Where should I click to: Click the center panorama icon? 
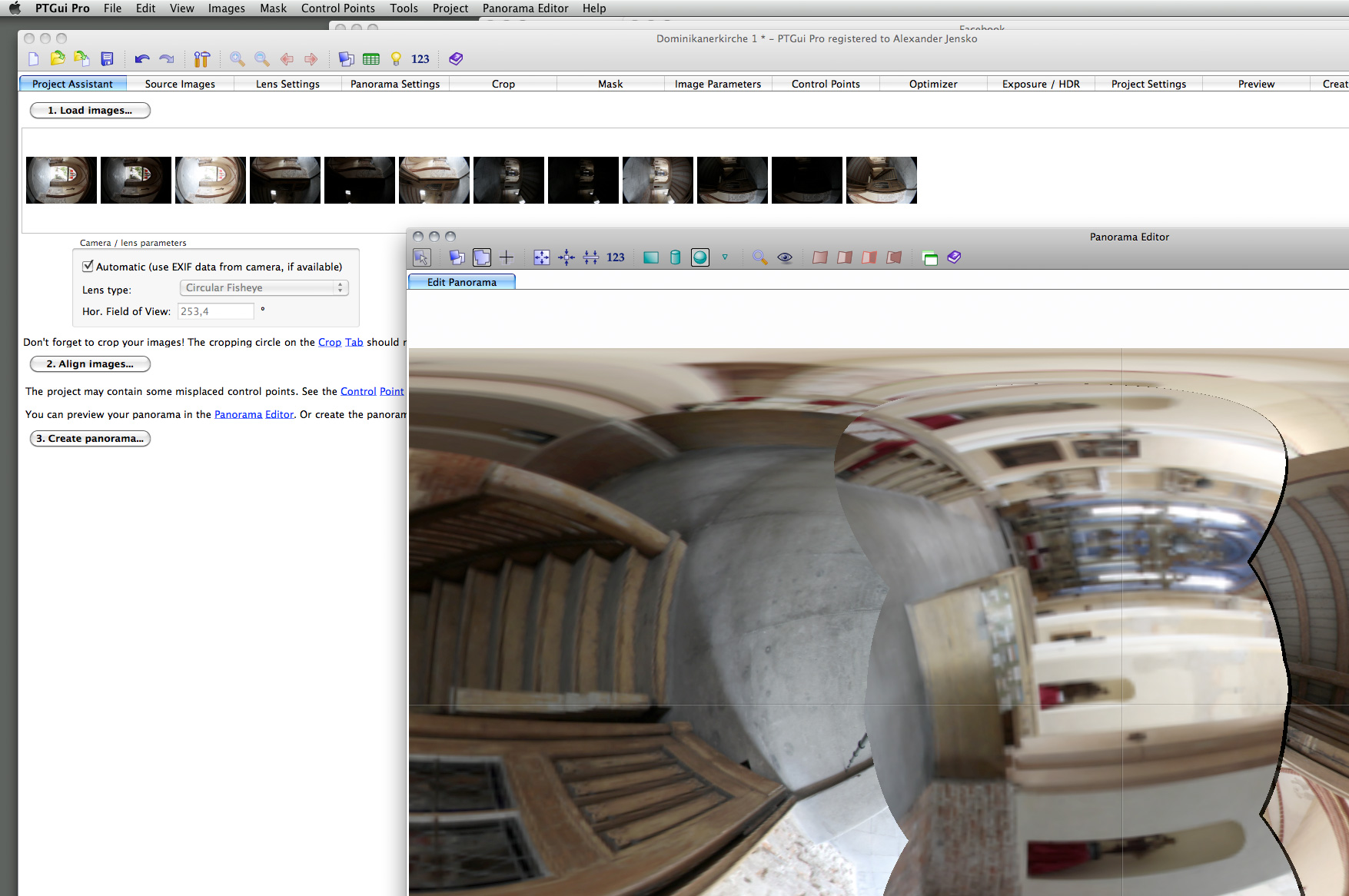point(567,257)
